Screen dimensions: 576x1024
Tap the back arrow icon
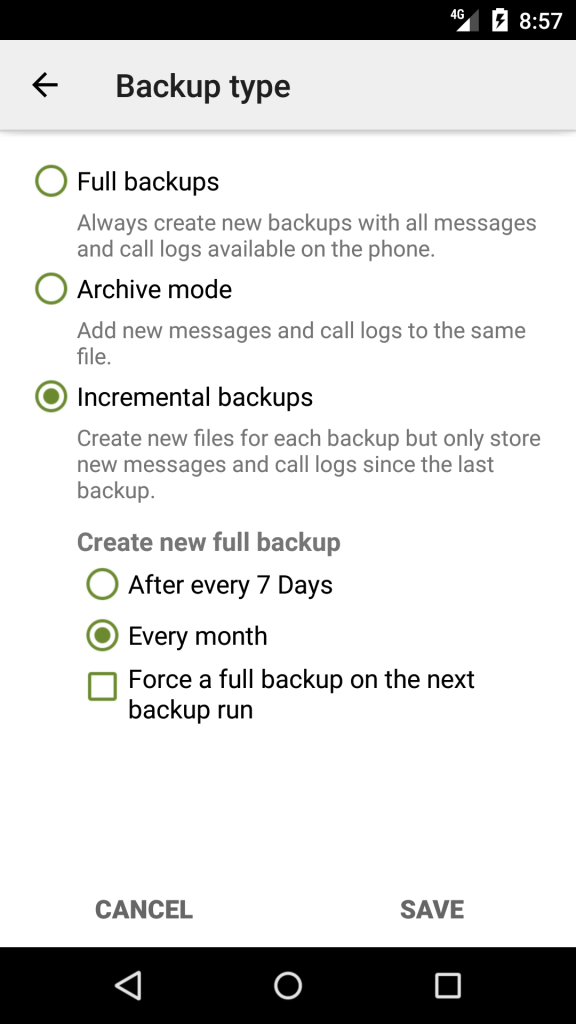(45, 85)
